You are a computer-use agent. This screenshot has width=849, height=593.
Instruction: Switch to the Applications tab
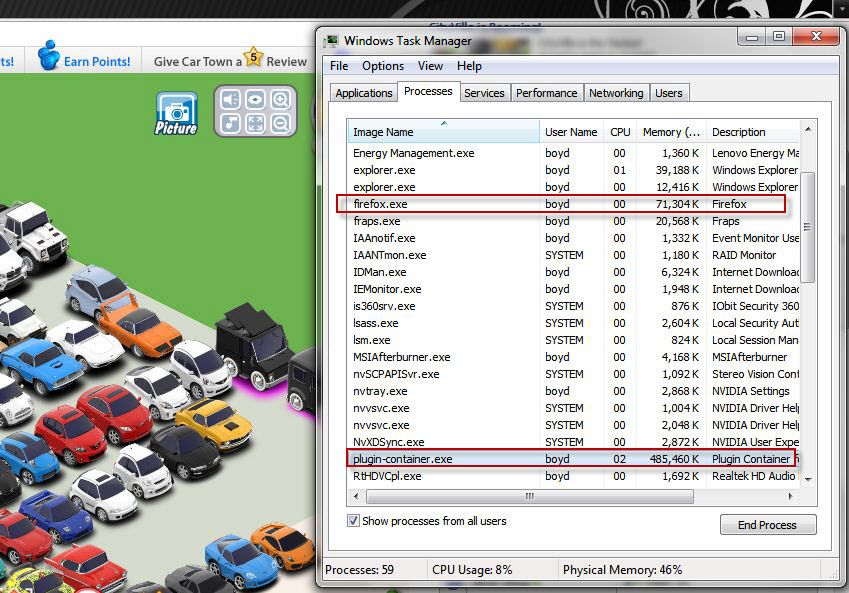coord(363,93)
